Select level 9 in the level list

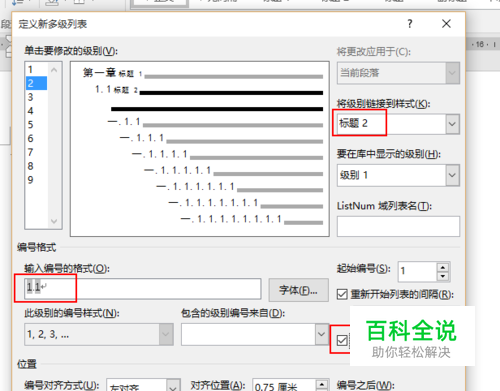[36, 180]
